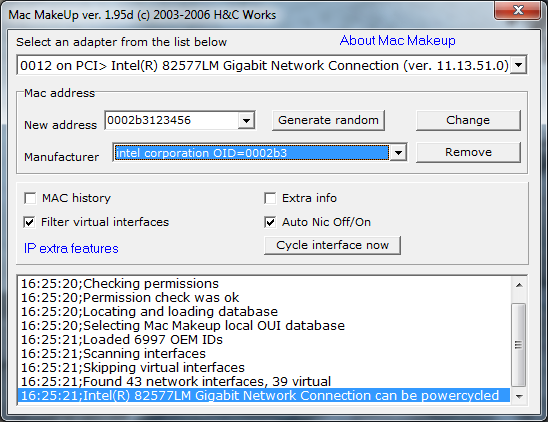Click the log scrollbar thumb
Image resolution: width=548 pixels, height=422 pixels.
pyautogui.click(x=519, y=344)
